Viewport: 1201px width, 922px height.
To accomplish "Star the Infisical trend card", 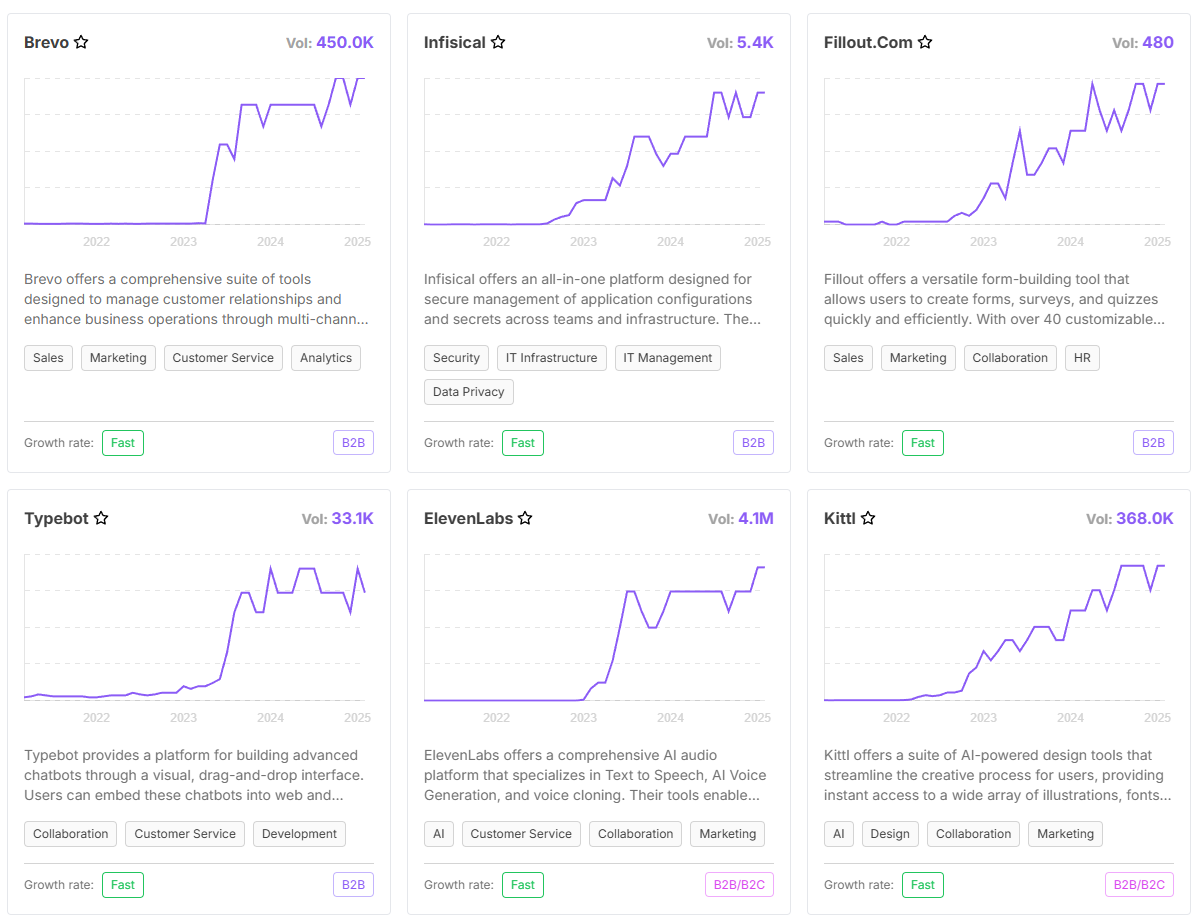I will coord(498,42).
